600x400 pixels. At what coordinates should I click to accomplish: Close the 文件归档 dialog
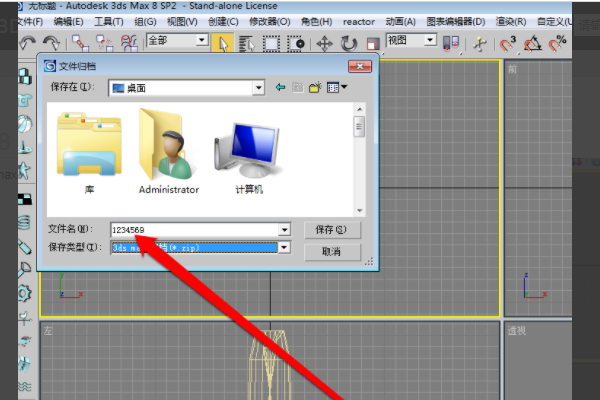pos(360,66)
